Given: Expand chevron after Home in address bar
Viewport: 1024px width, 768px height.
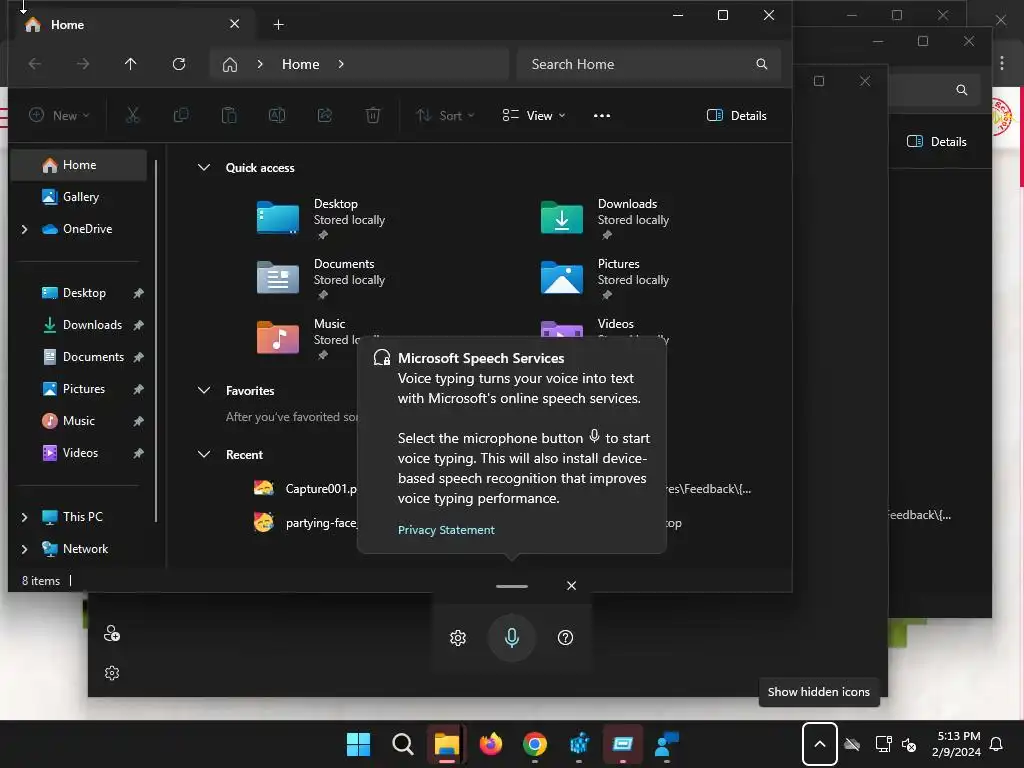Looking at the screenshot, I should 341,64.
